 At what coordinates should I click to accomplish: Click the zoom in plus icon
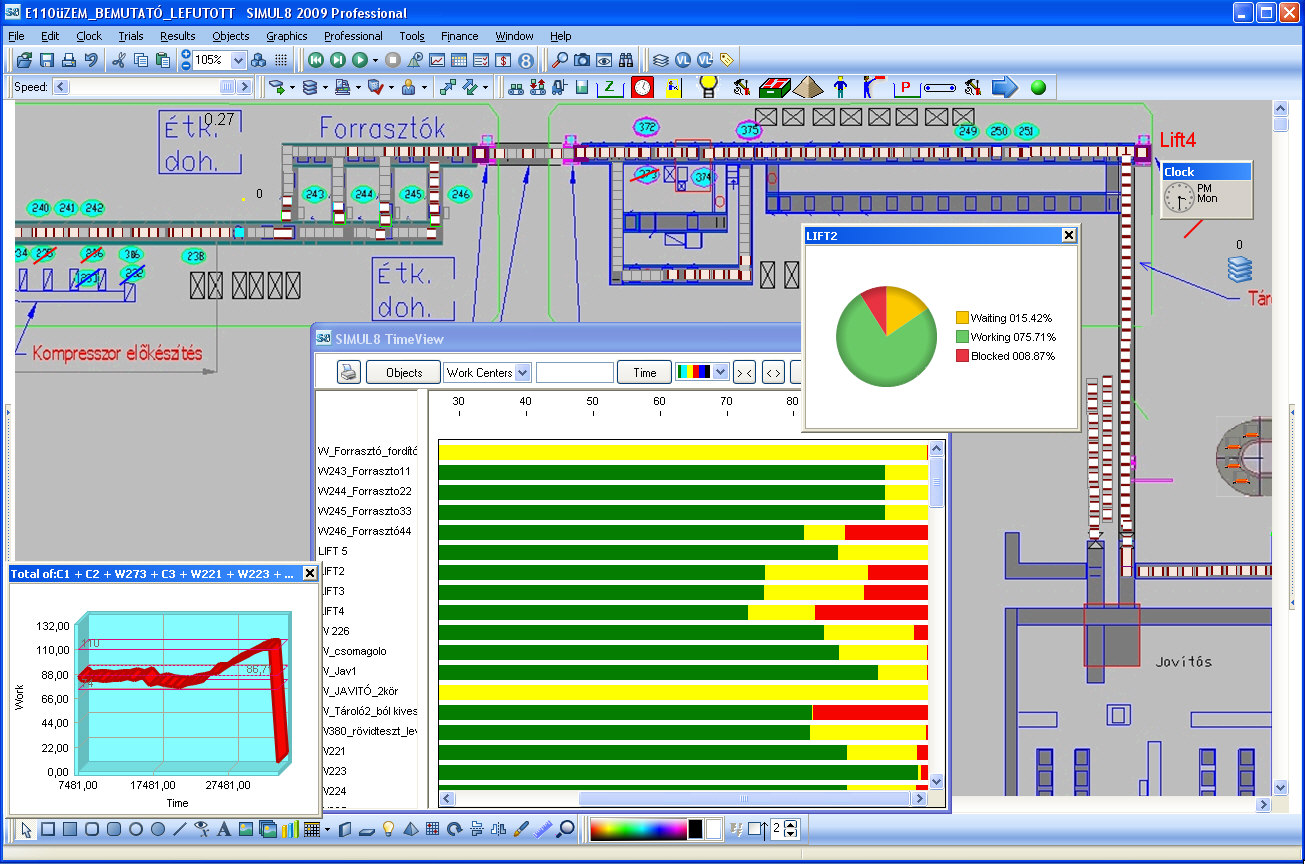coord(185,54)
